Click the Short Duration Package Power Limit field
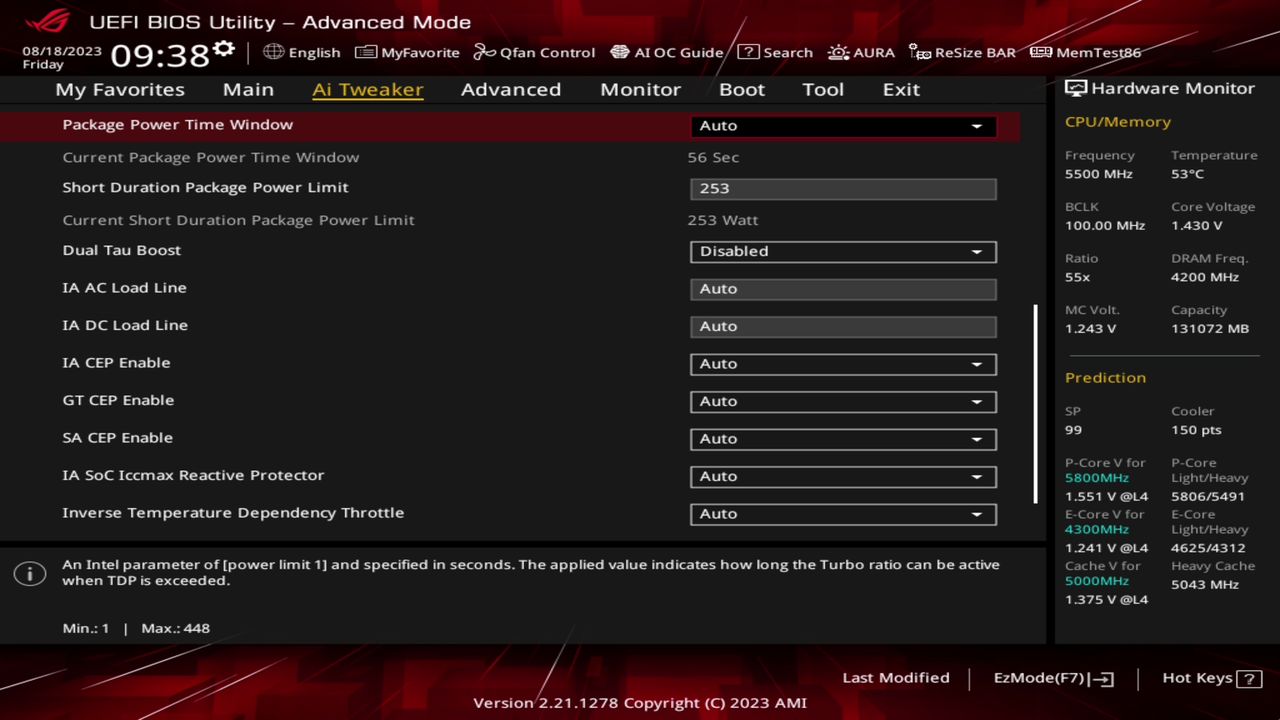This screenshot has height=720, width=1280. [843, 189]
